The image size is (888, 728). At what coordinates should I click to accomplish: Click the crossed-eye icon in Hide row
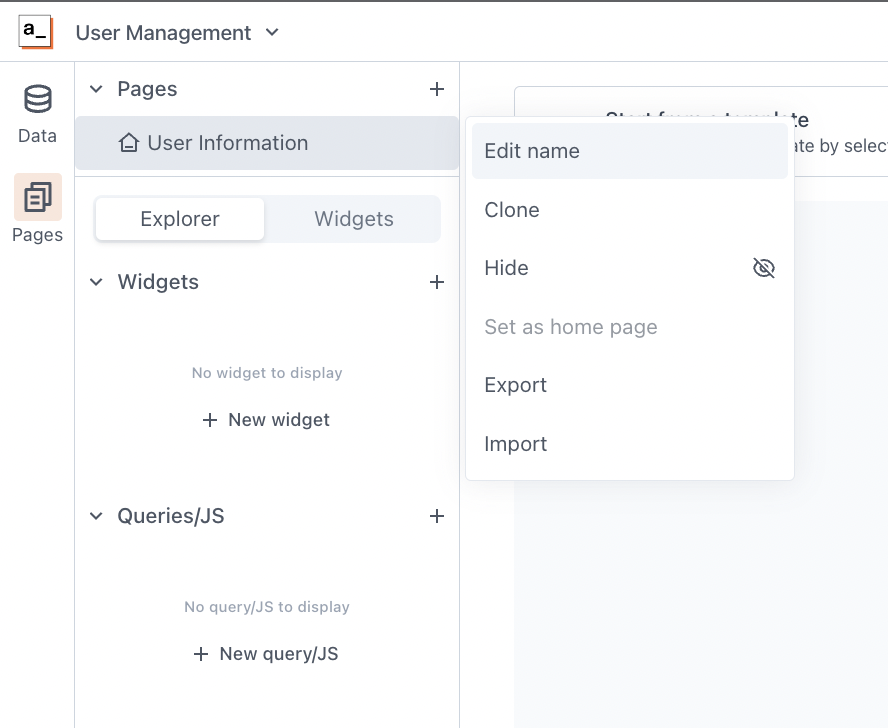coord(763,268)
